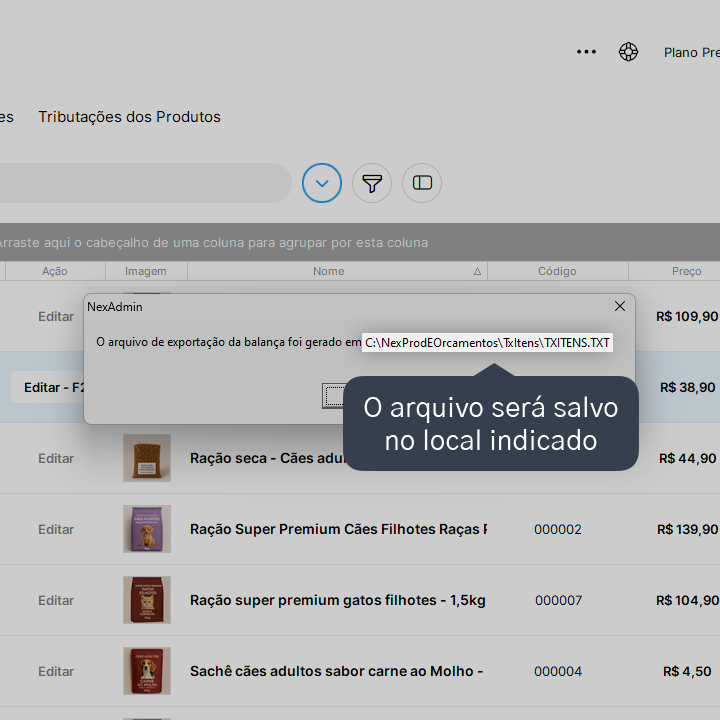Sort by the Nome column header
The image size is (720, 720).
pyautogui.click(x=328, y=271)
